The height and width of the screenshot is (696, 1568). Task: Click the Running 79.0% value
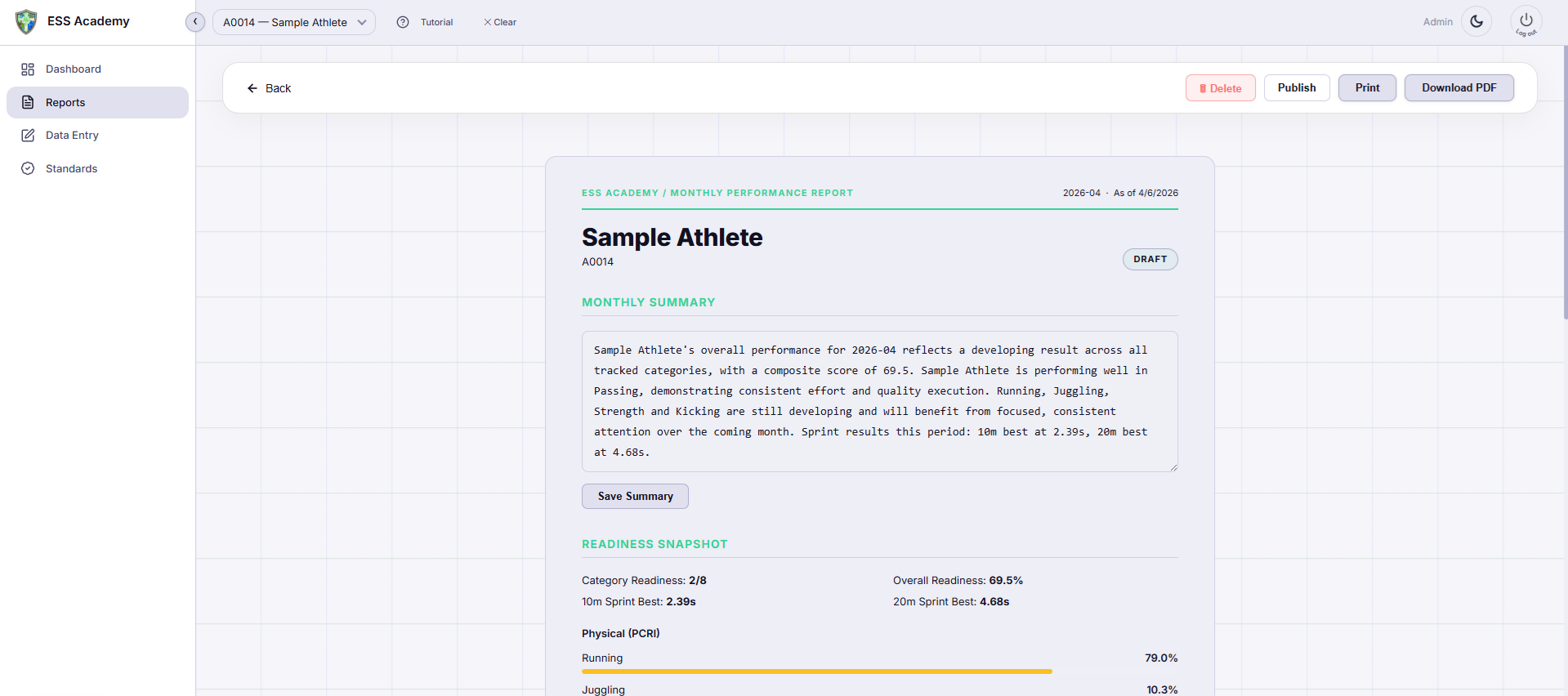point(1161,658)
